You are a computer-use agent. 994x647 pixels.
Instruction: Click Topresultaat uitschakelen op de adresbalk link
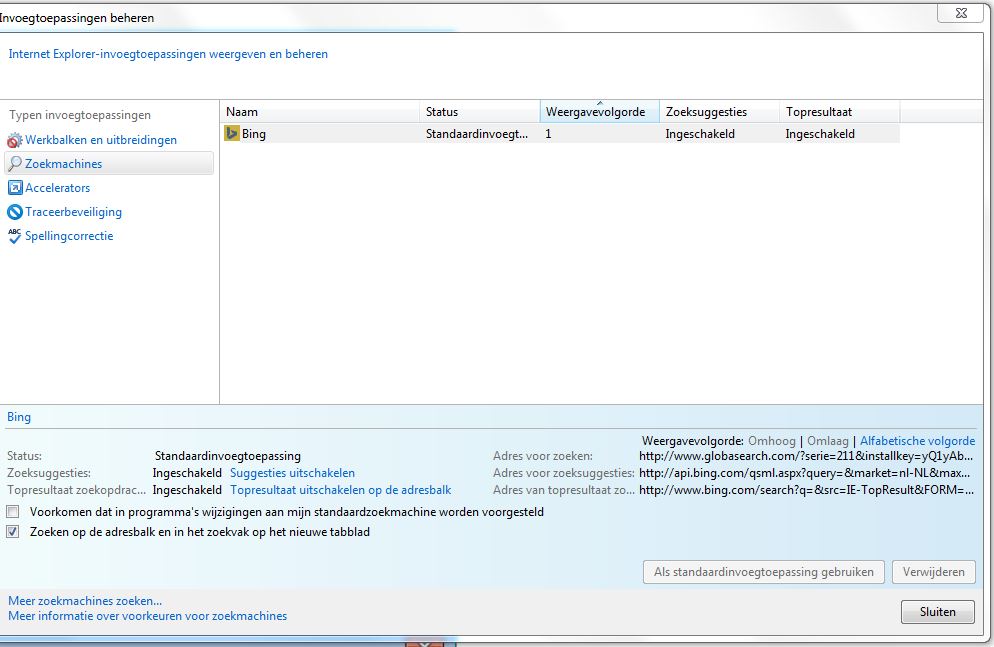pos(340,490)
